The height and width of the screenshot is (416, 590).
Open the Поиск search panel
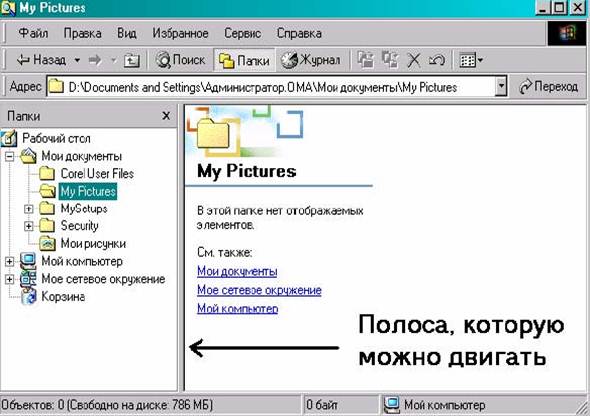click(x=180, y=60)
